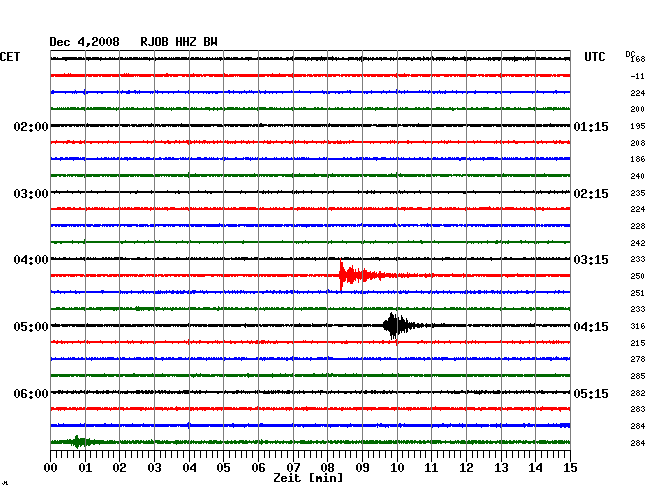Click the x-axis tick label 01

(85, 468)
